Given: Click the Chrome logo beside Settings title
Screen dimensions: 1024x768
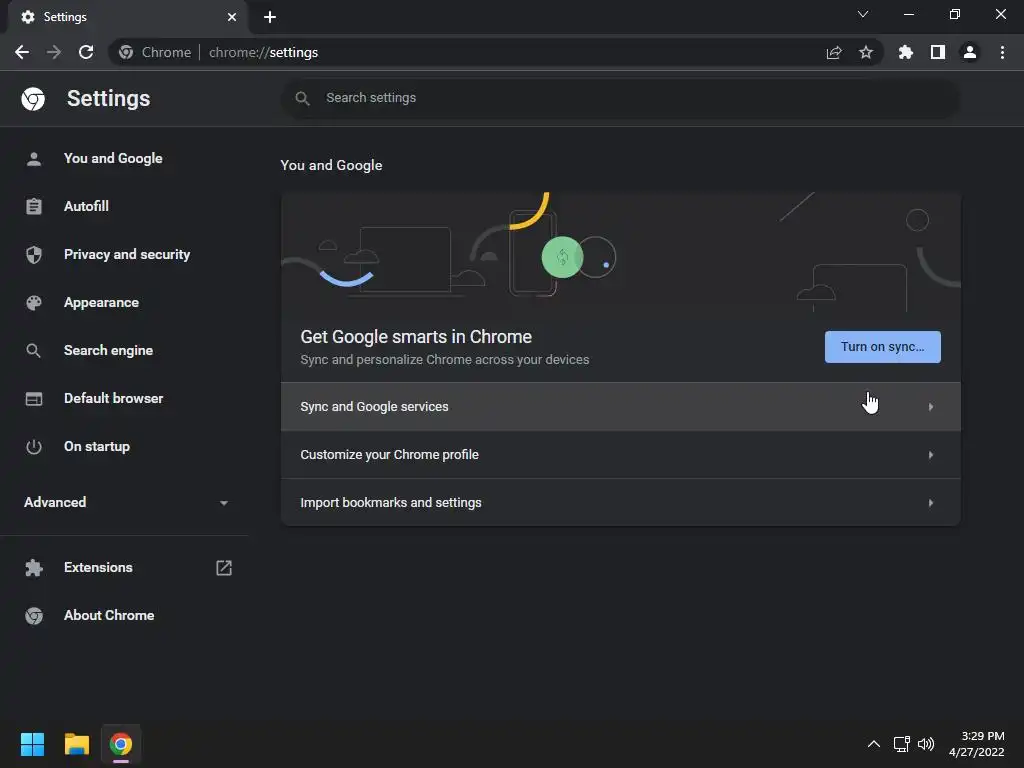Looking at the screenshot, I should coord(33,99).
